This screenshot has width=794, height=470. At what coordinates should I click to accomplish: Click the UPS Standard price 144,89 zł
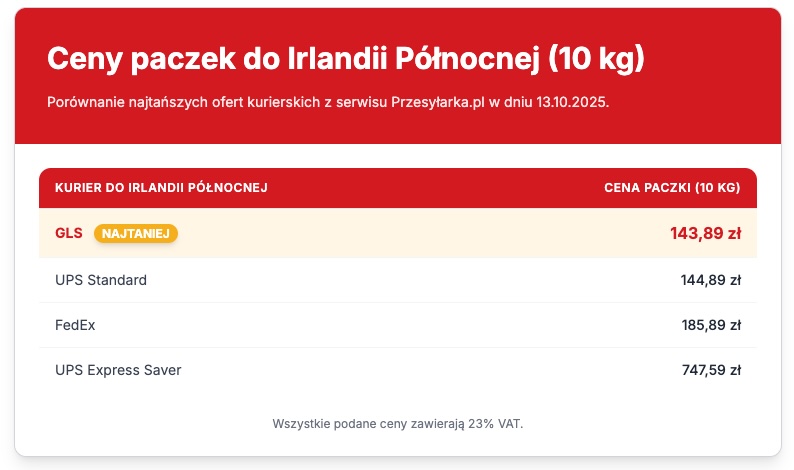(x=710, y=280)
